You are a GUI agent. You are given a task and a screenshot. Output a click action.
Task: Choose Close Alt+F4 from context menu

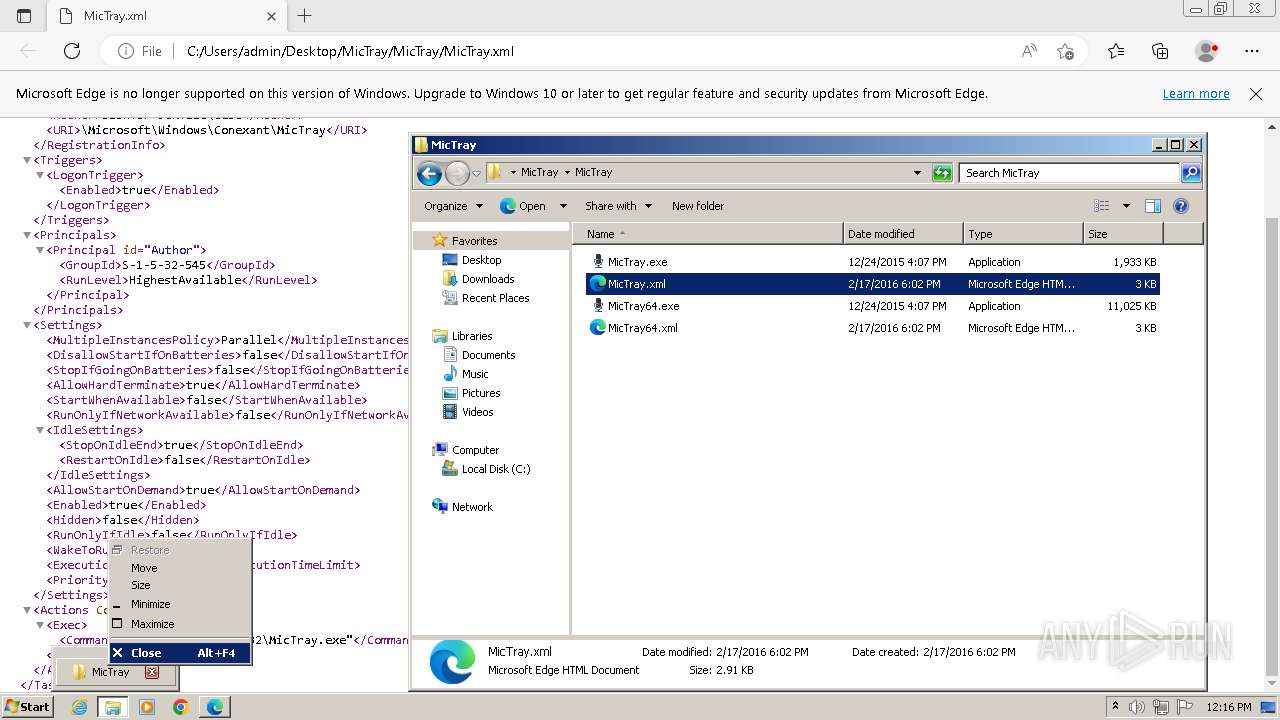click(x=180, y=653)
